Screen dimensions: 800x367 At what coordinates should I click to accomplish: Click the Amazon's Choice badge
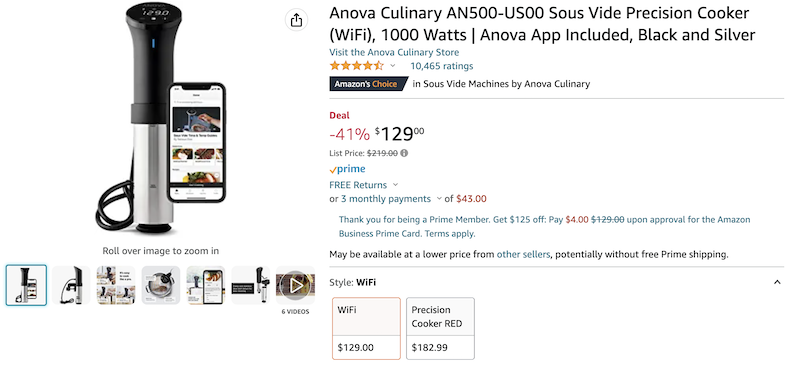point(369,84)
